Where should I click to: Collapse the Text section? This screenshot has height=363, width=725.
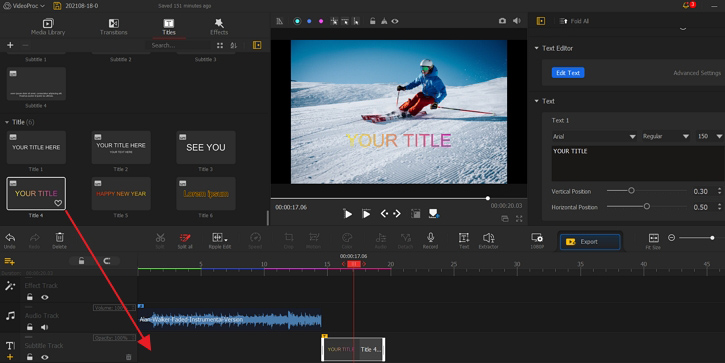pos(536,101)
